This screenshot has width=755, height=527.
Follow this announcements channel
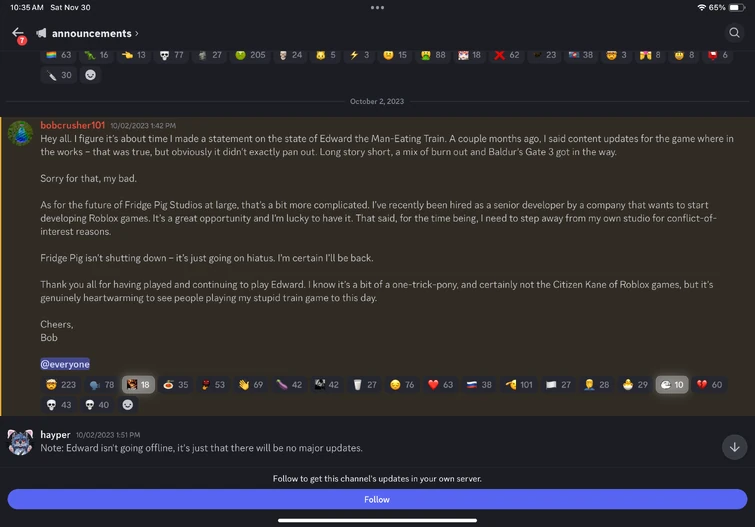click(x=377, y=500)
